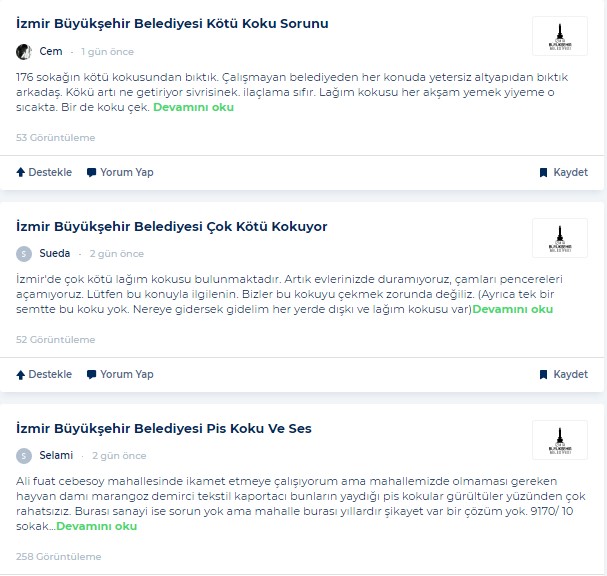Open the Pis Koku Ve Ses title
Screen dimensions: 607x576
pyautogui.click(x=164, y=429)
